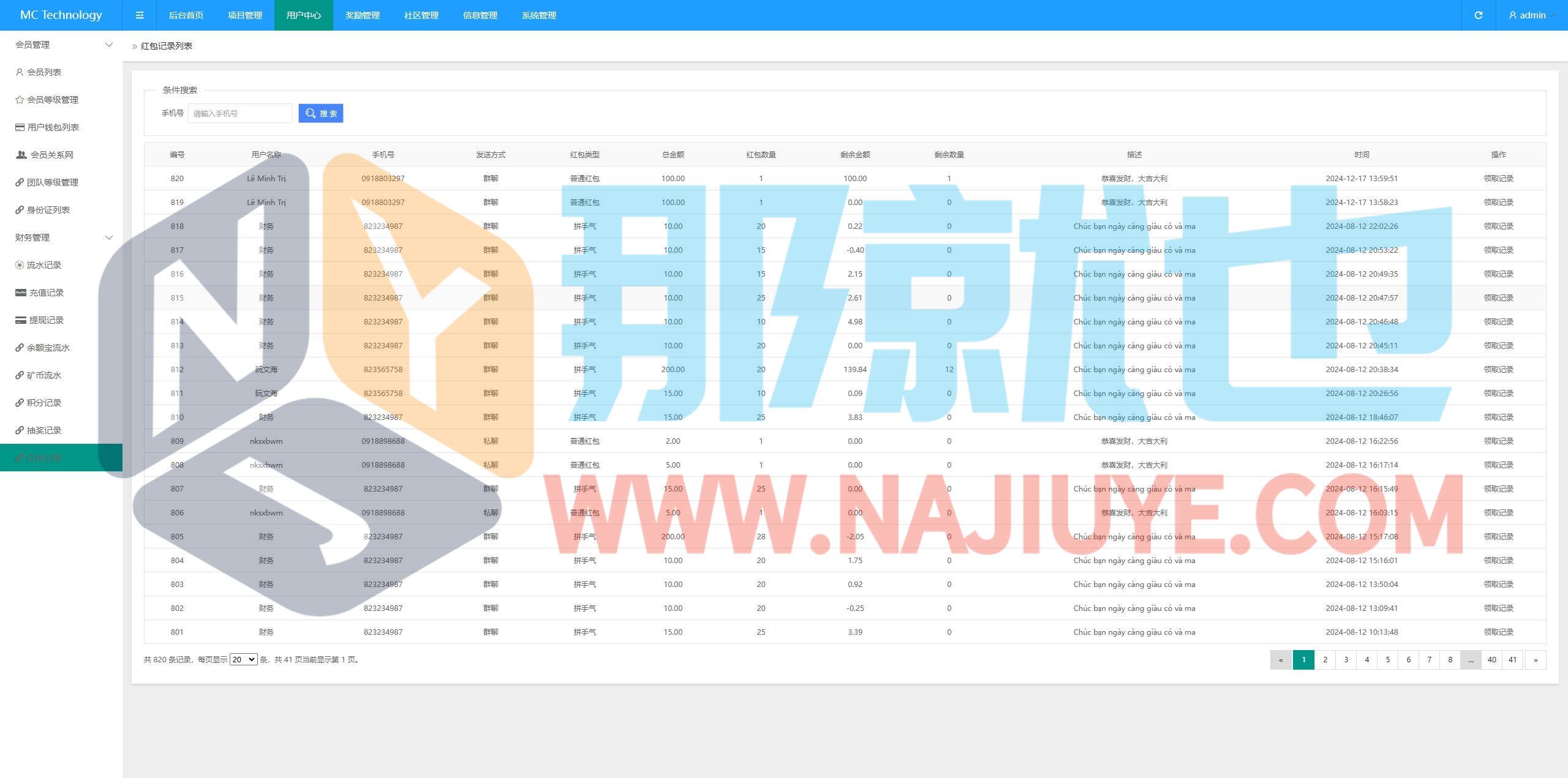Click the refresh icon in top bar
Screen dimensions: 1568x778
[x=1478, y=15]
